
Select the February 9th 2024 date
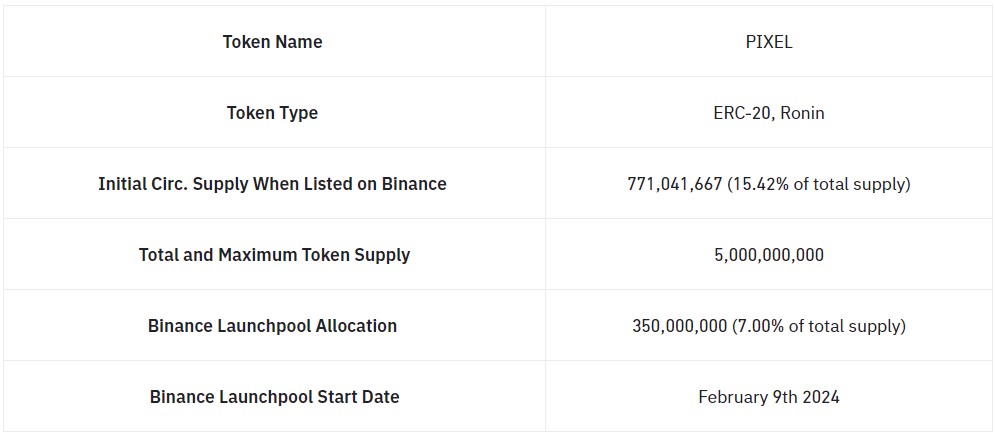click(769, 397)
